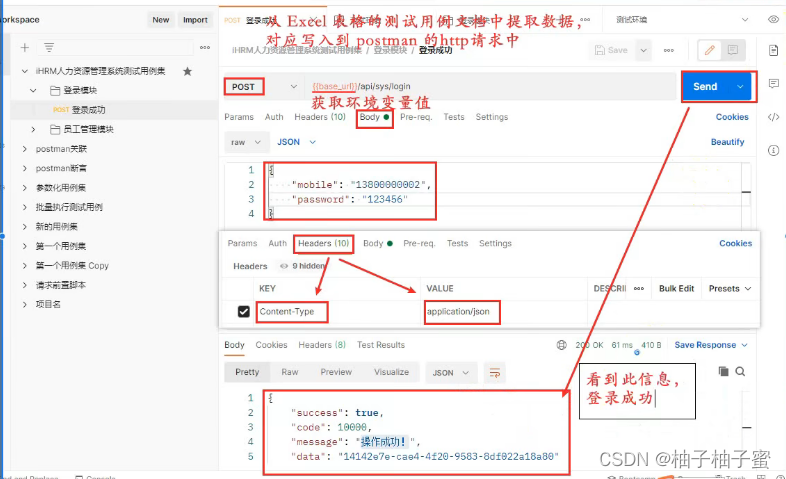786x479 pixels.
Task: Click the environment quick look eye icon
Action: (773, 20)
